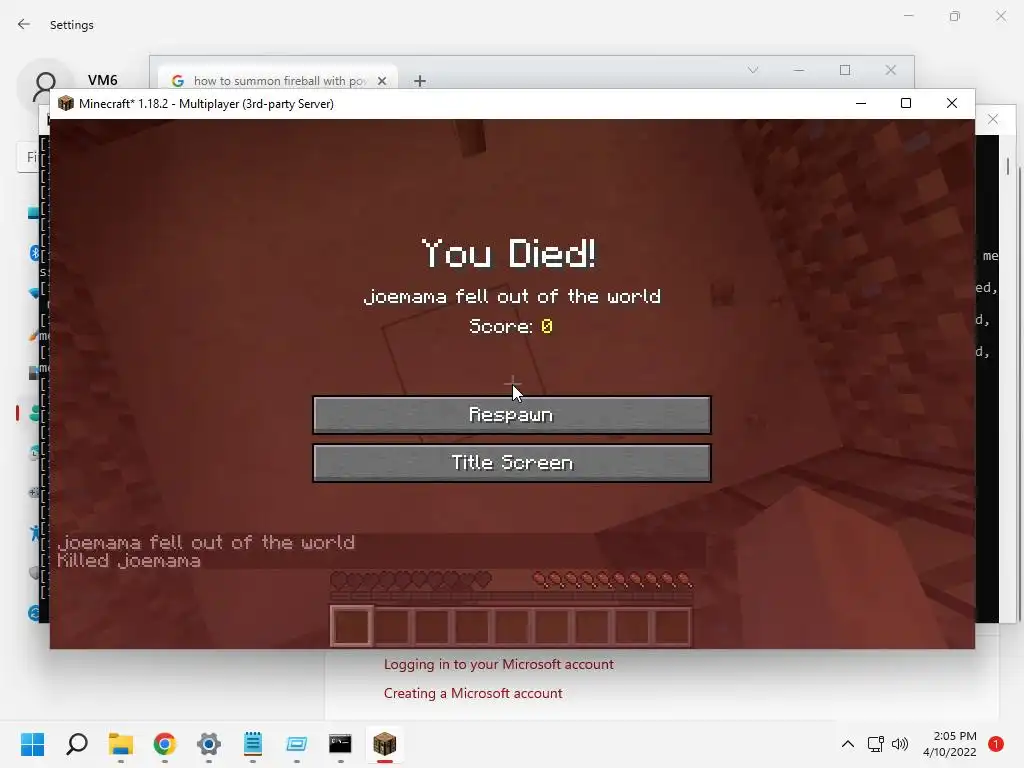Click the Respawn button
Screen dimensions: 1024x768
point(512,415)
